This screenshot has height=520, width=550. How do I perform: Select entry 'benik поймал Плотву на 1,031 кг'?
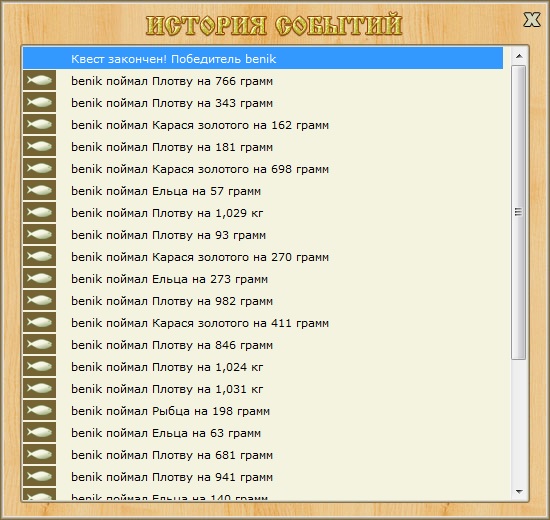pyautogui.click(x=263, y=388)
